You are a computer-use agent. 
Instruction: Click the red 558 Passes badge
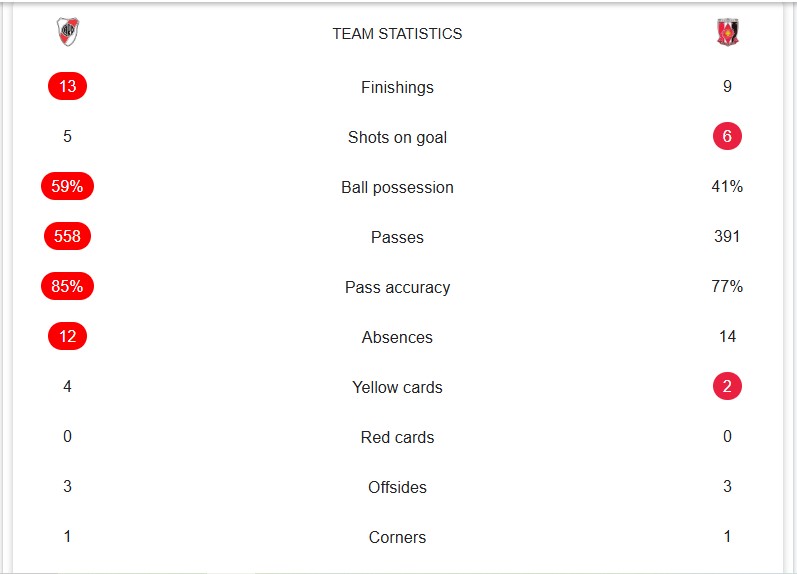(68, 237)
